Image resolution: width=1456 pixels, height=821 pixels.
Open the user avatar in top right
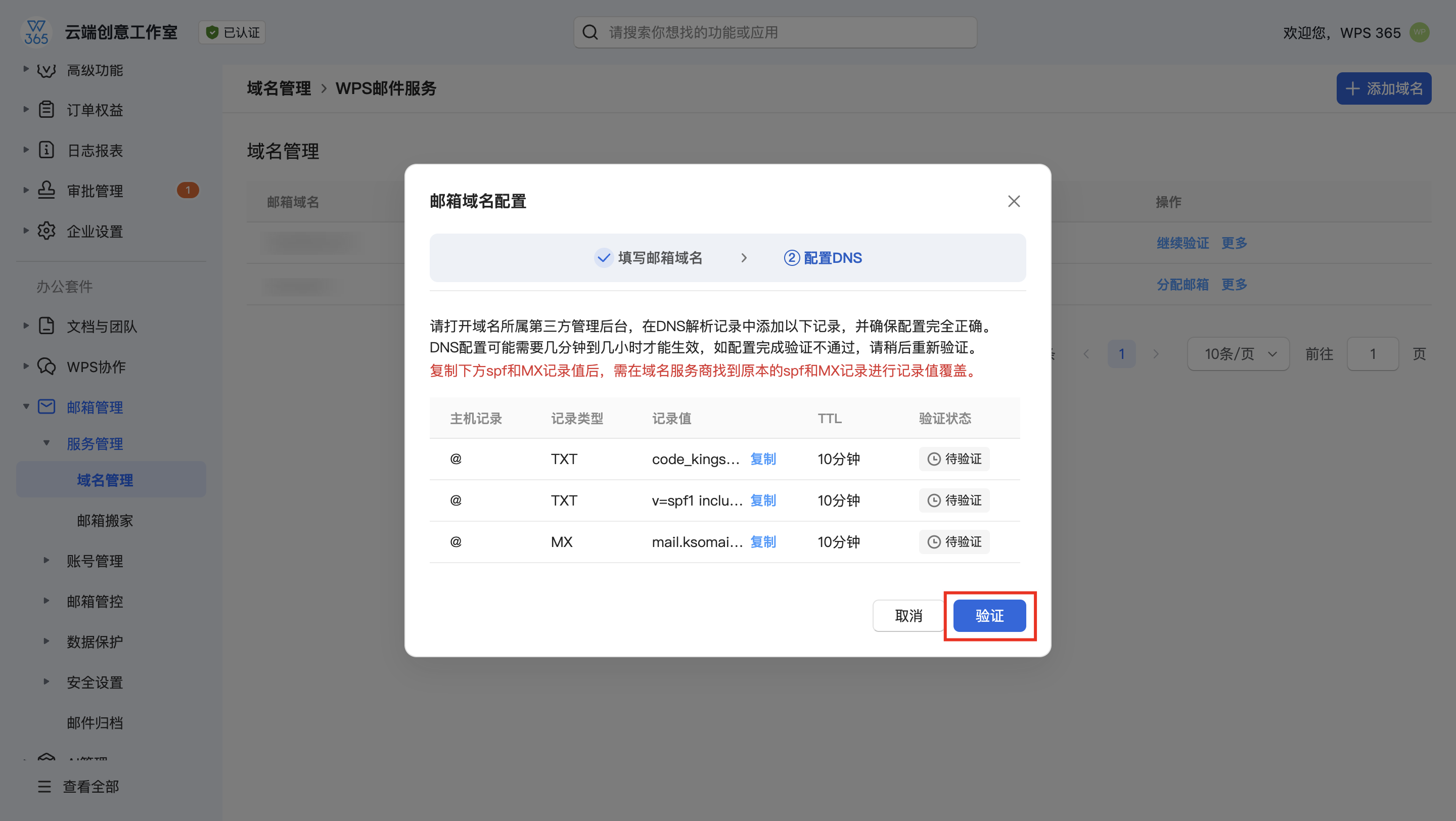click(x=1419, y=32)
